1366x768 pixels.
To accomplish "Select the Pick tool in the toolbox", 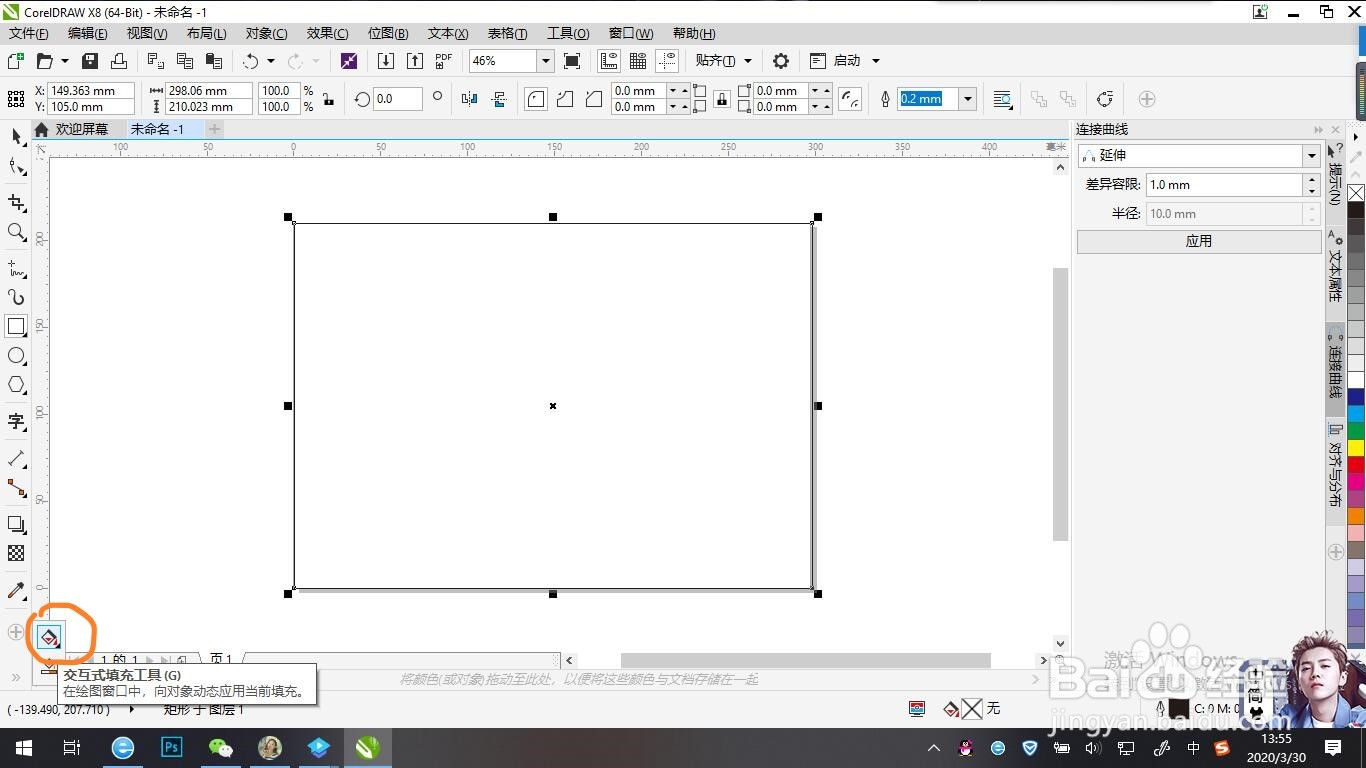I will tap(15, 136).
